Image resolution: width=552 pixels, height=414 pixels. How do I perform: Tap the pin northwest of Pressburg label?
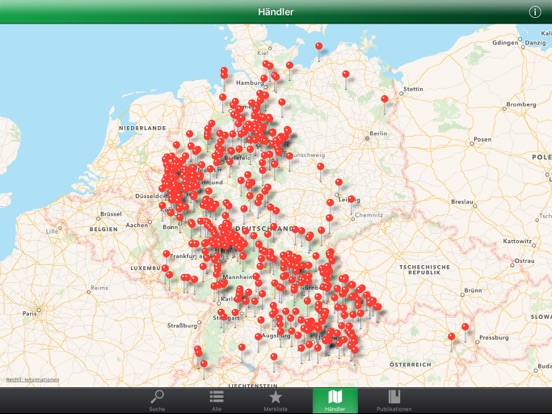465,327
